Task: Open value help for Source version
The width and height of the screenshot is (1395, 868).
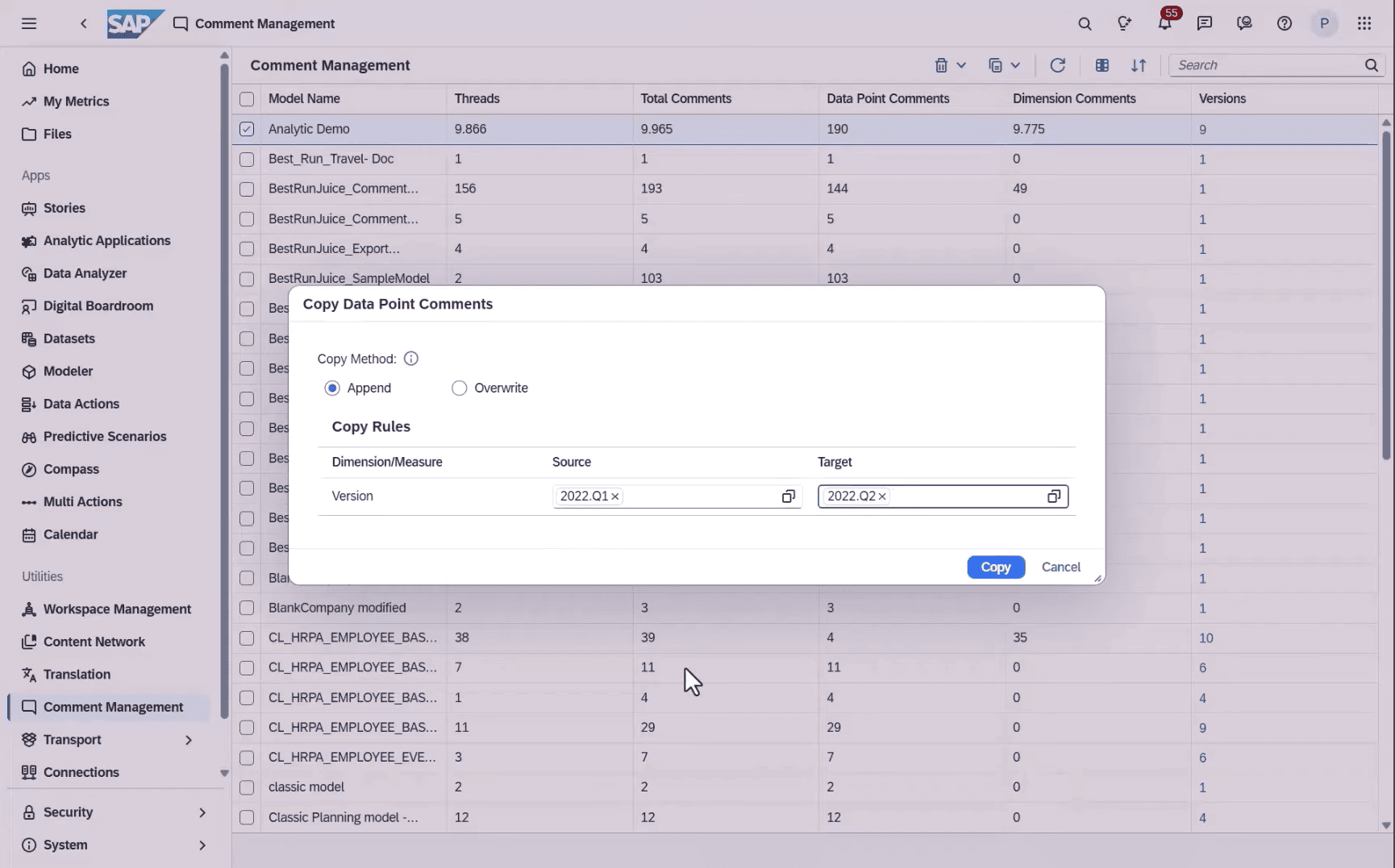Action: point(788,496)
